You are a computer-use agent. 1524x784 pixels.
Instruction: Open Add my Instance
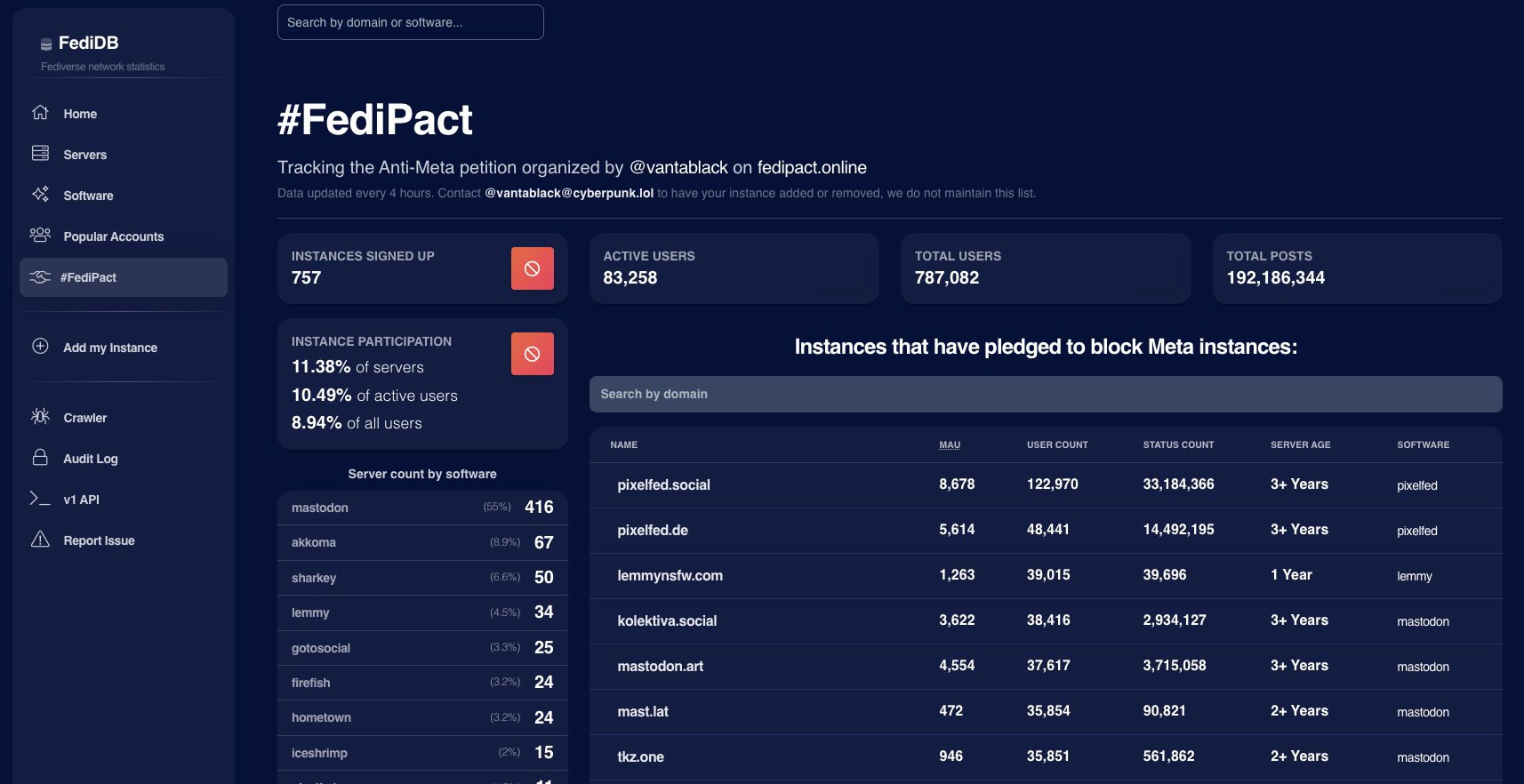coord(124,348)
